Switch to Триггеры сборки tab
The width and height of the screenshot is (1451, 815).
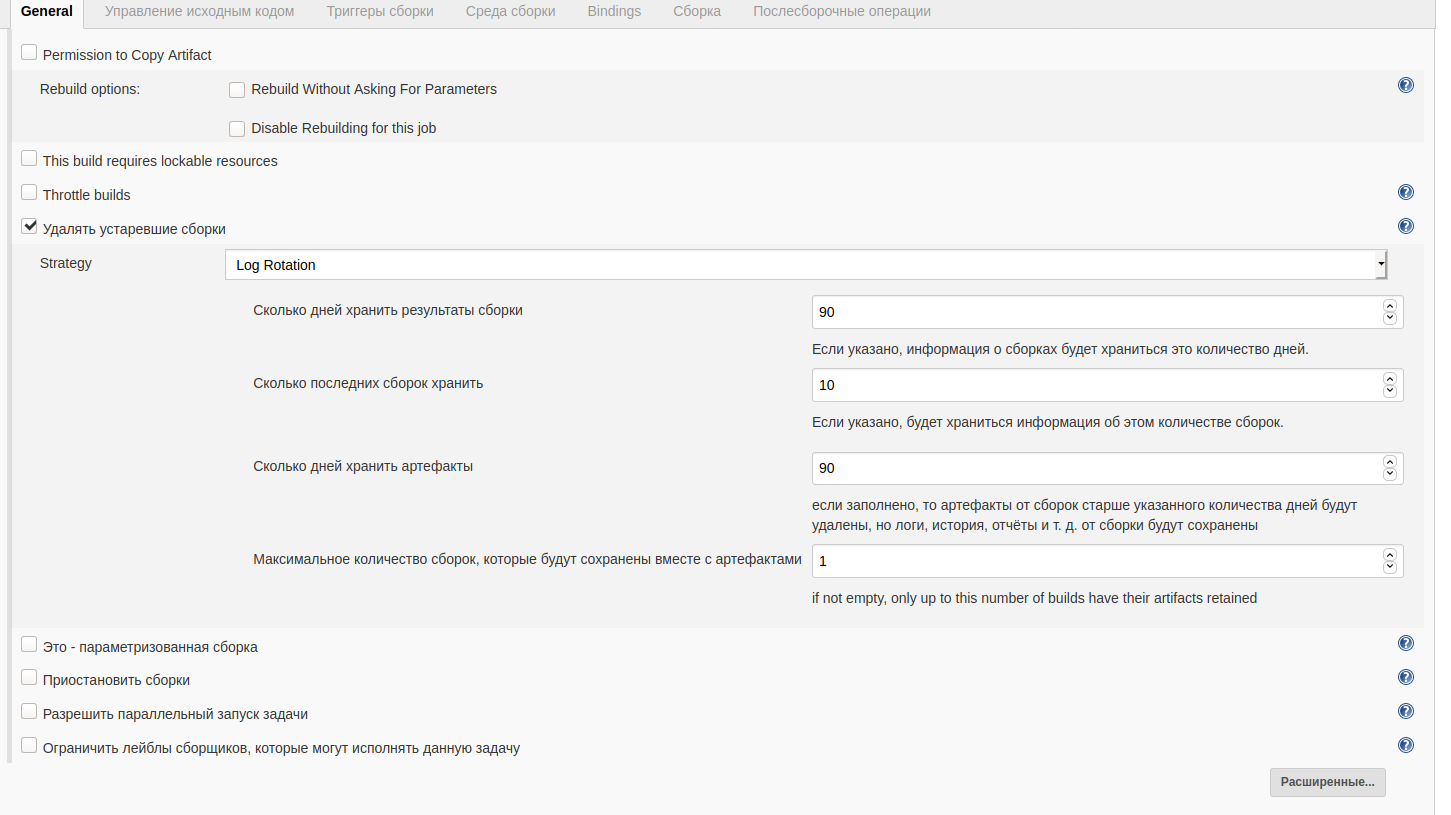coord(380,12)
